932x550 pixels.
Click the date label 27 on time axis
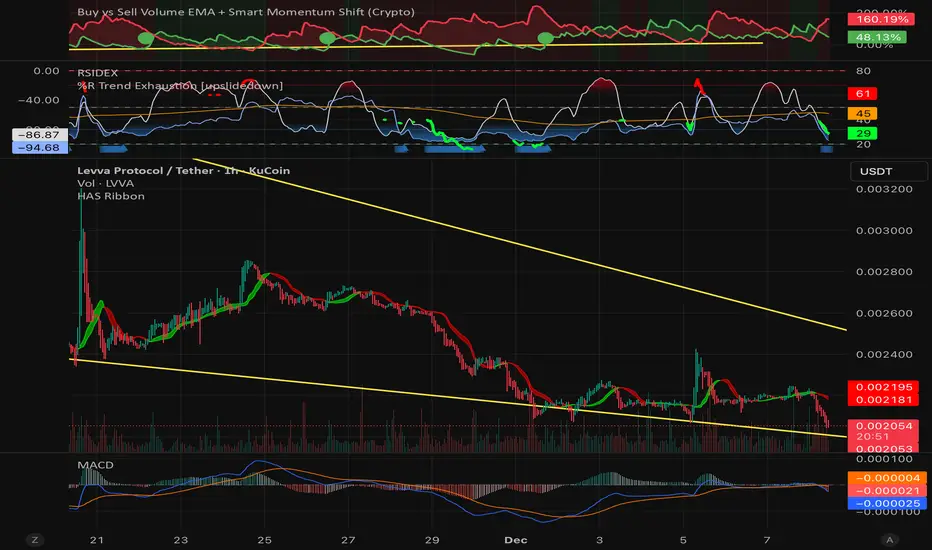pyautogui.click(x=348, y=540)
